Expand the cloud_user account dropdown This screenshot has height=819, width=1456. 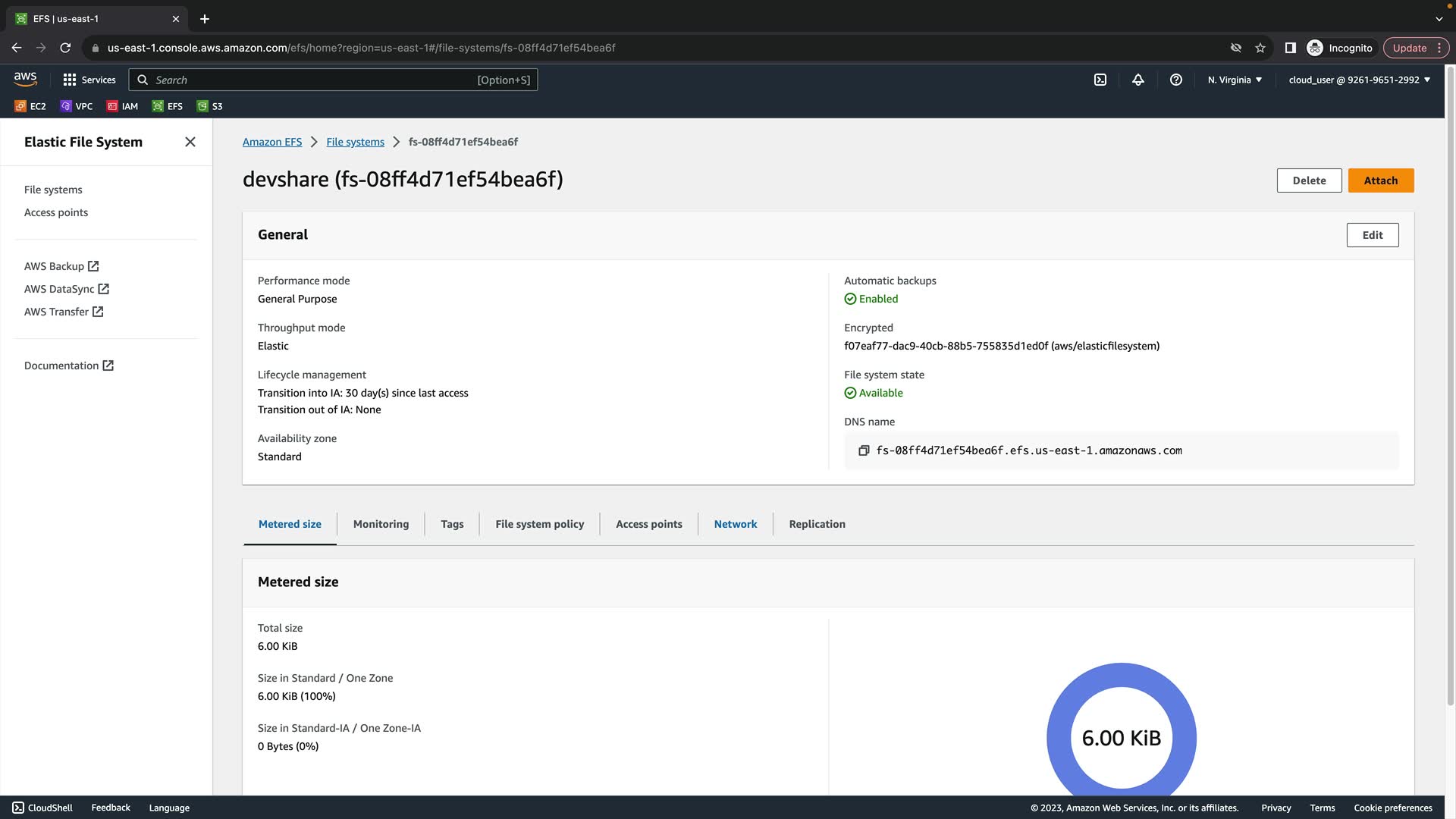point(1359,80)
